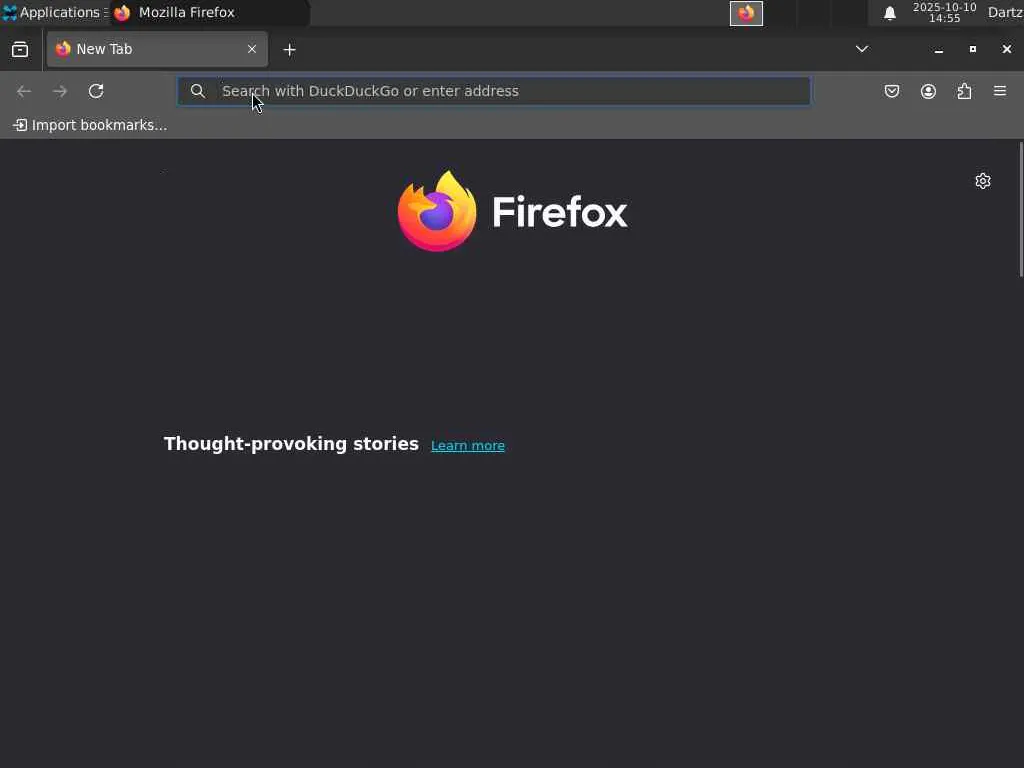The width and height of the screenshot is (1024, 768).
Task: Open the notification bell in panel
Action: (889, 13)
